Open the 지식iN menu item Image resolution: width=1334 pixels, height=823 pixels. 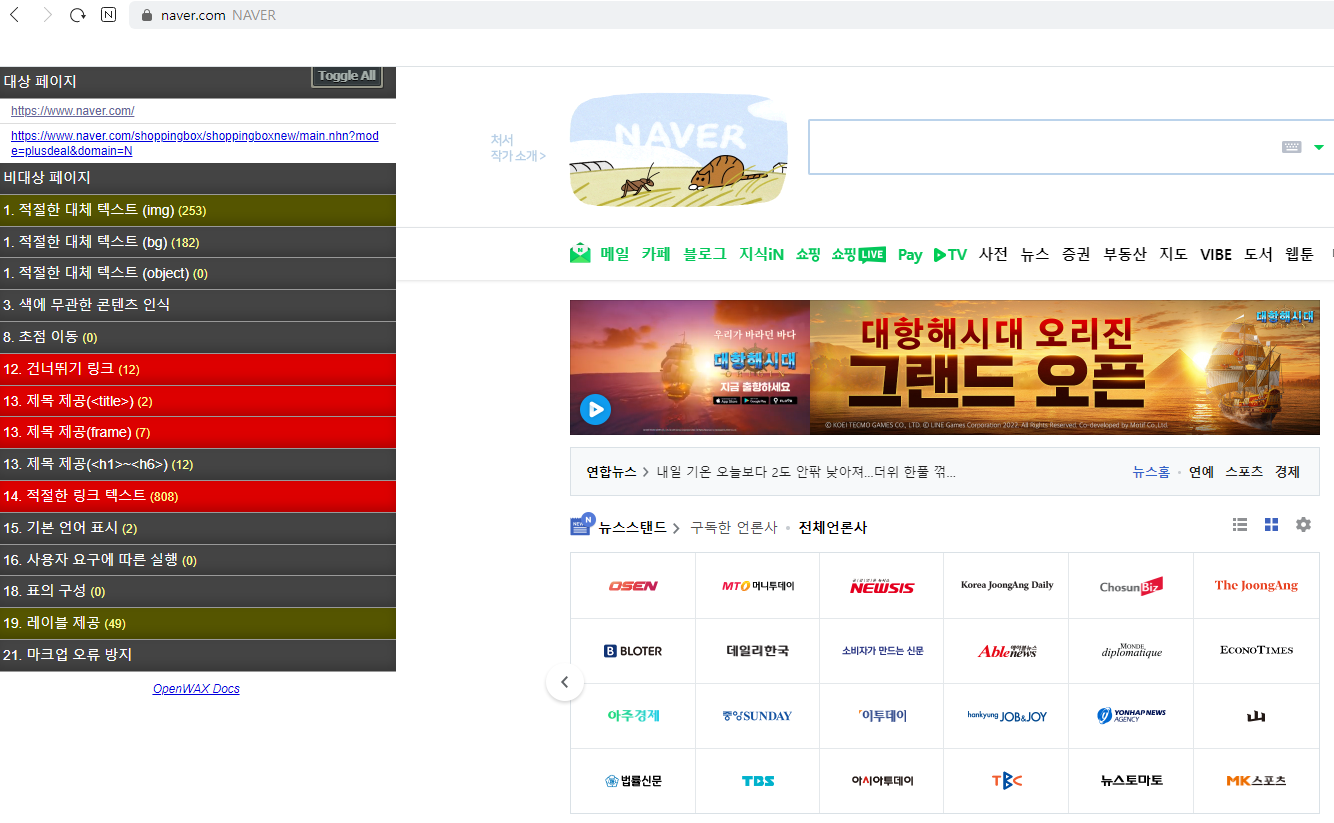pyautogui.click(x=761, y=254)
